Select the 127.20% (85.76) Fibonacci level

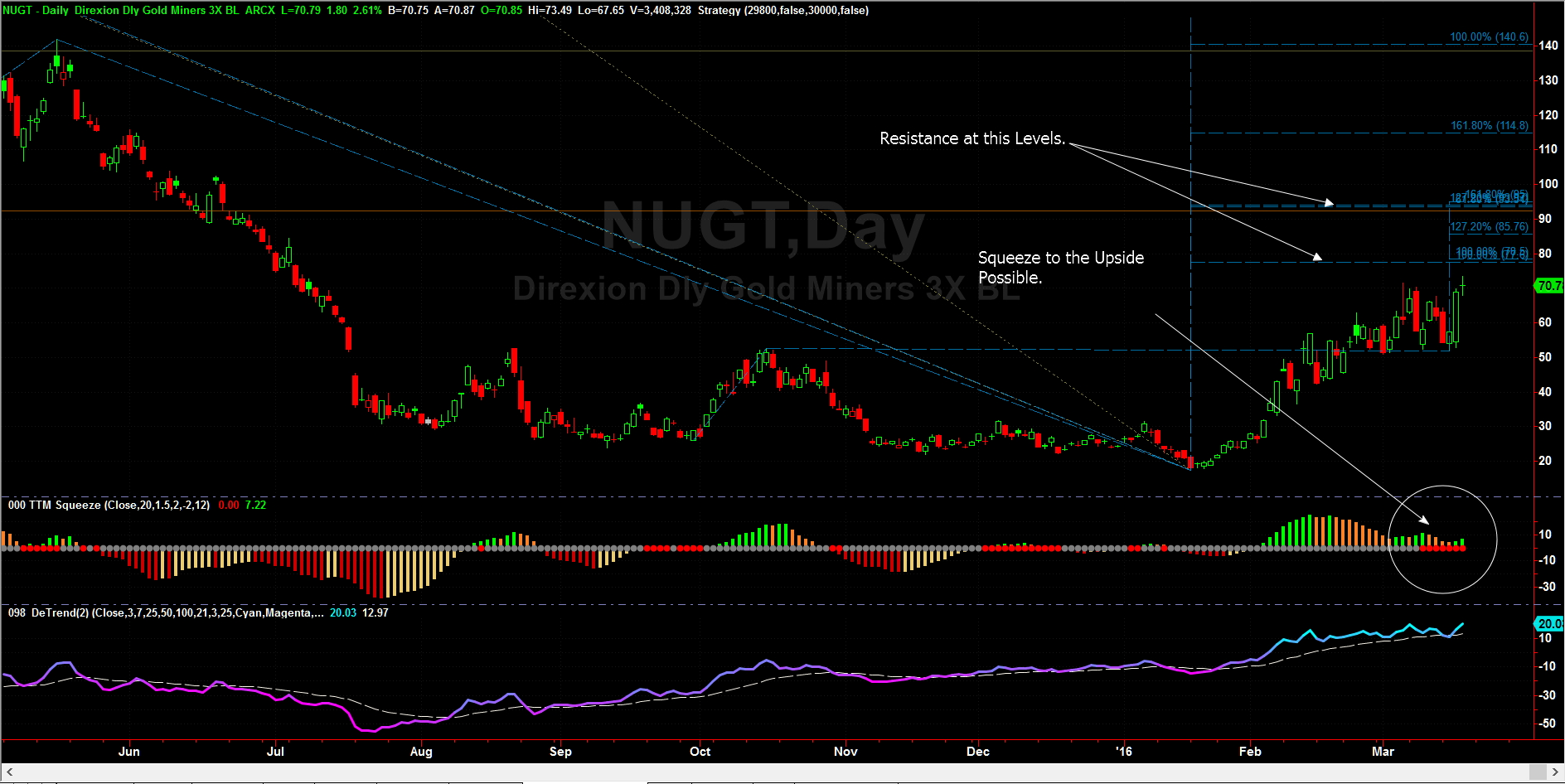point(1489,226)
